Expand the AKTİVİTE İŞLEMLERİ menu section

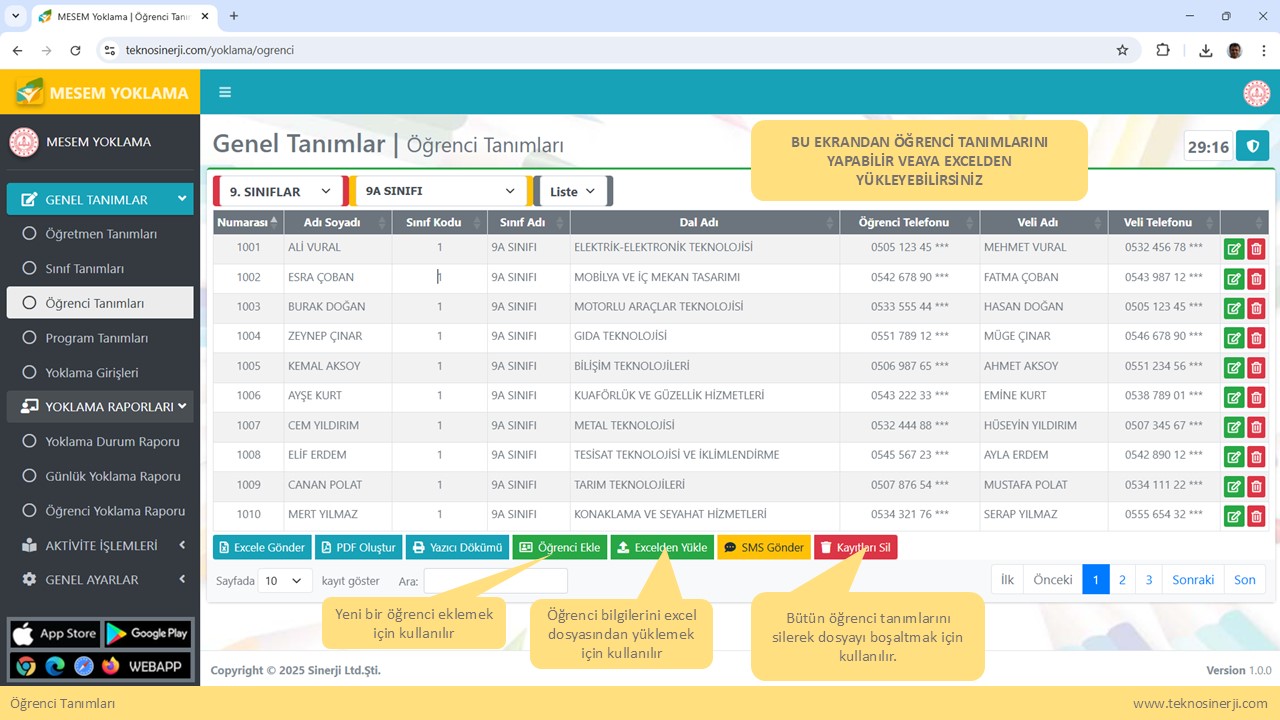pyautogui.click(x=100, y=546)
